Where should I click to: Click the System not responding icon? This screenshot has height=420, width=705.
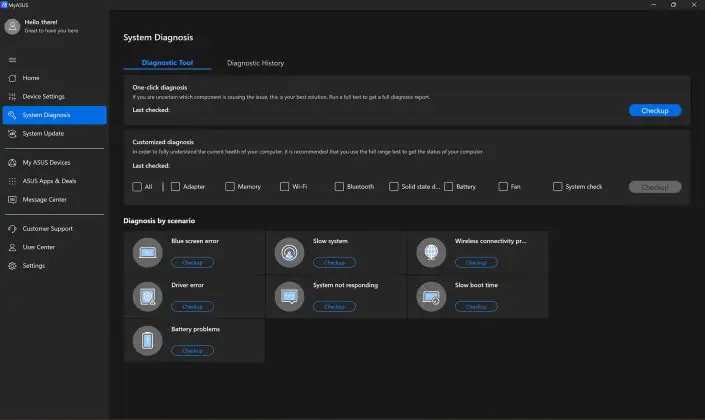click(x=289, y=296)
